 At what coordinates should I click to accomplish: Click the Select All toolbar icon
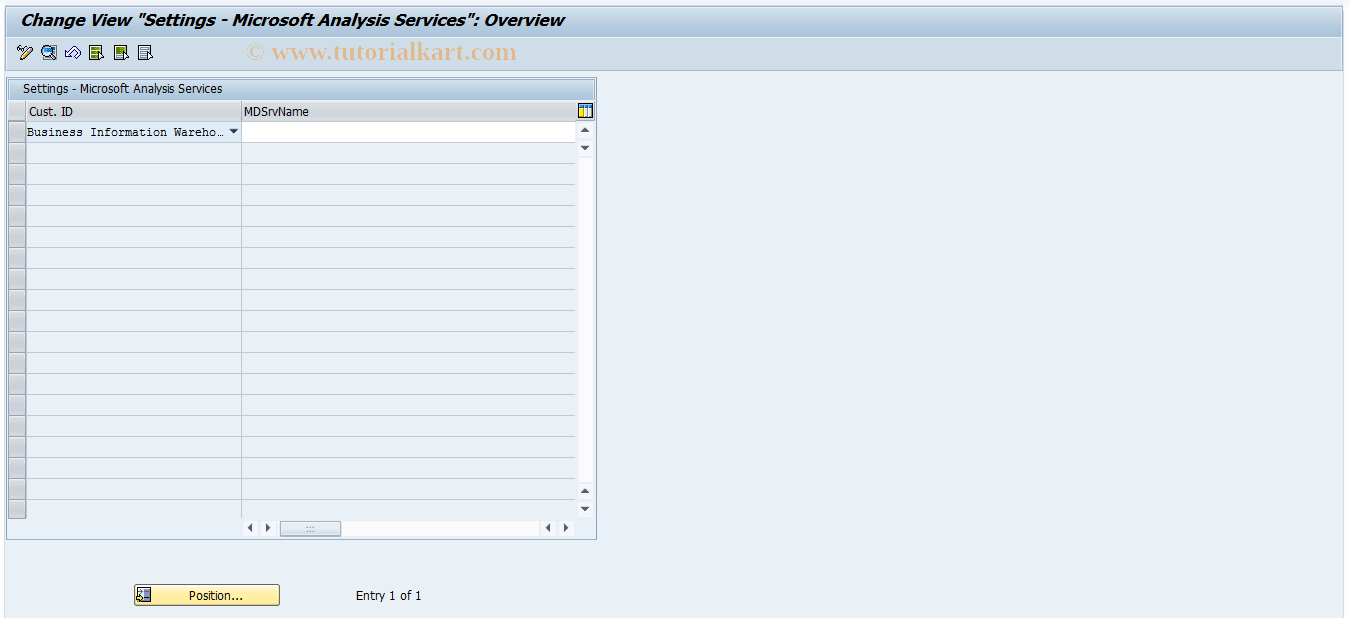(96, 53)
